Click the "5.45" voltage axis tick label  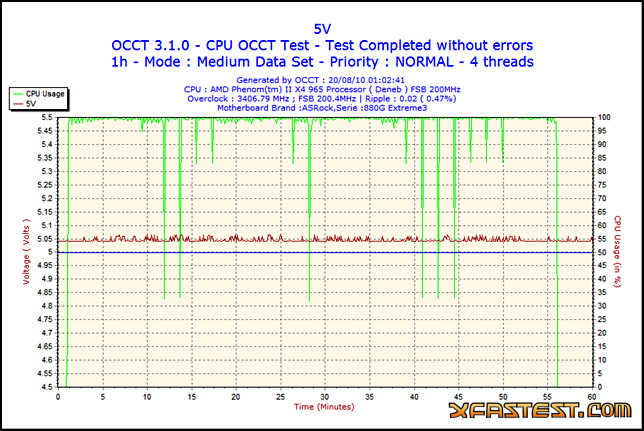(x=45, y=131)
